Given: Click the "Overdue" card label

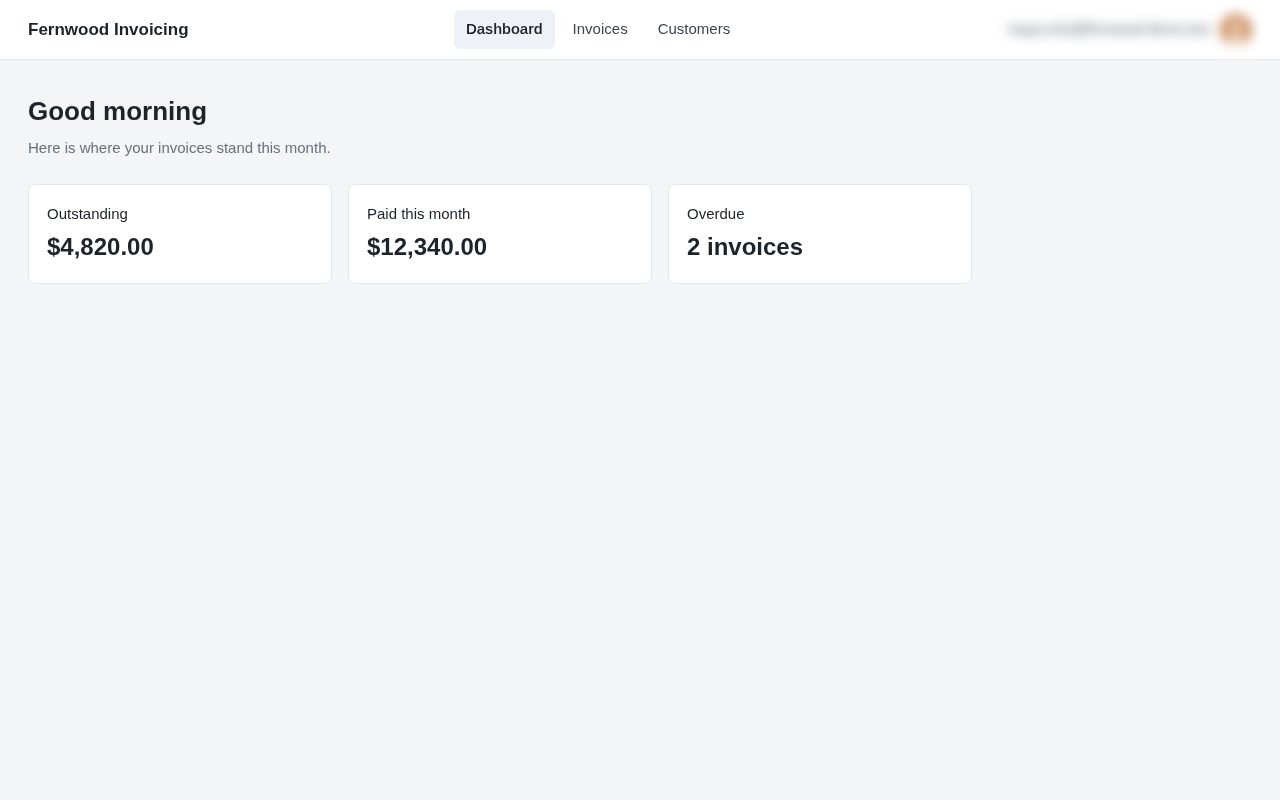Looking at the screenshot, I should click(x=716, y=214).
